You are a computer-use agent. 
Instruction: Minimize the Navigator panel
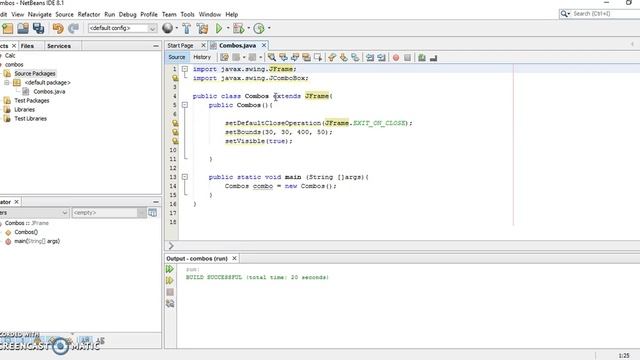(x=156, y=202)
